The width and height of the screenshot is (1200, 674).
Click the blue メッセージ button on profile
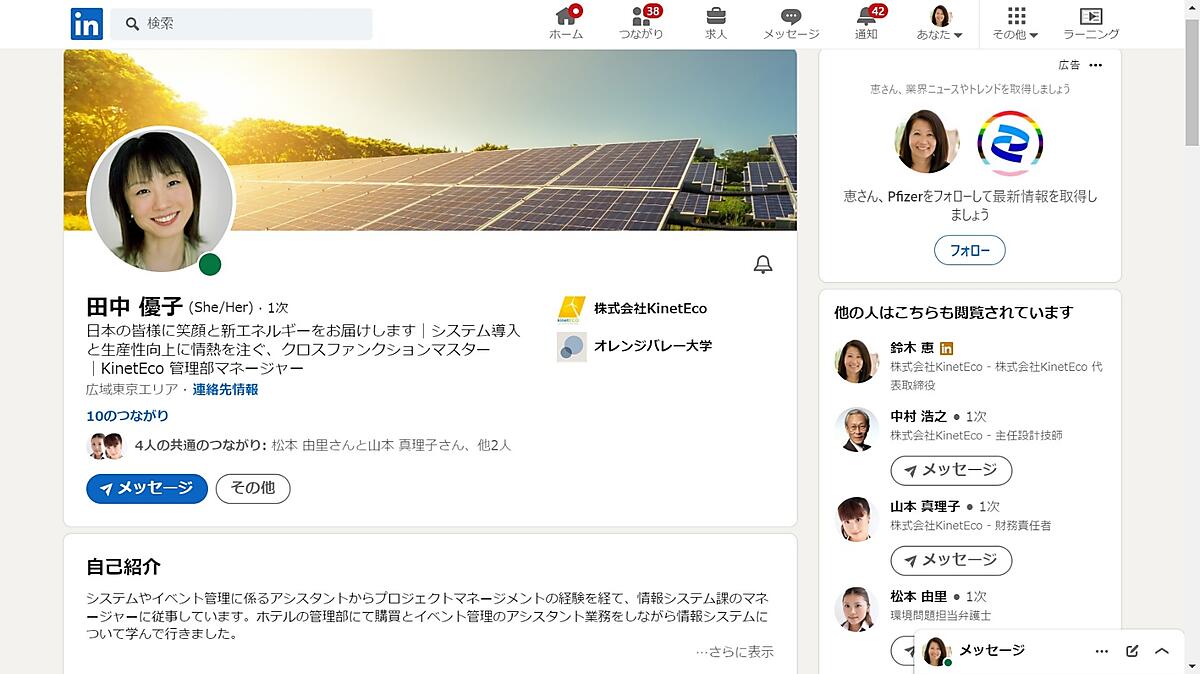click(147, 488)
